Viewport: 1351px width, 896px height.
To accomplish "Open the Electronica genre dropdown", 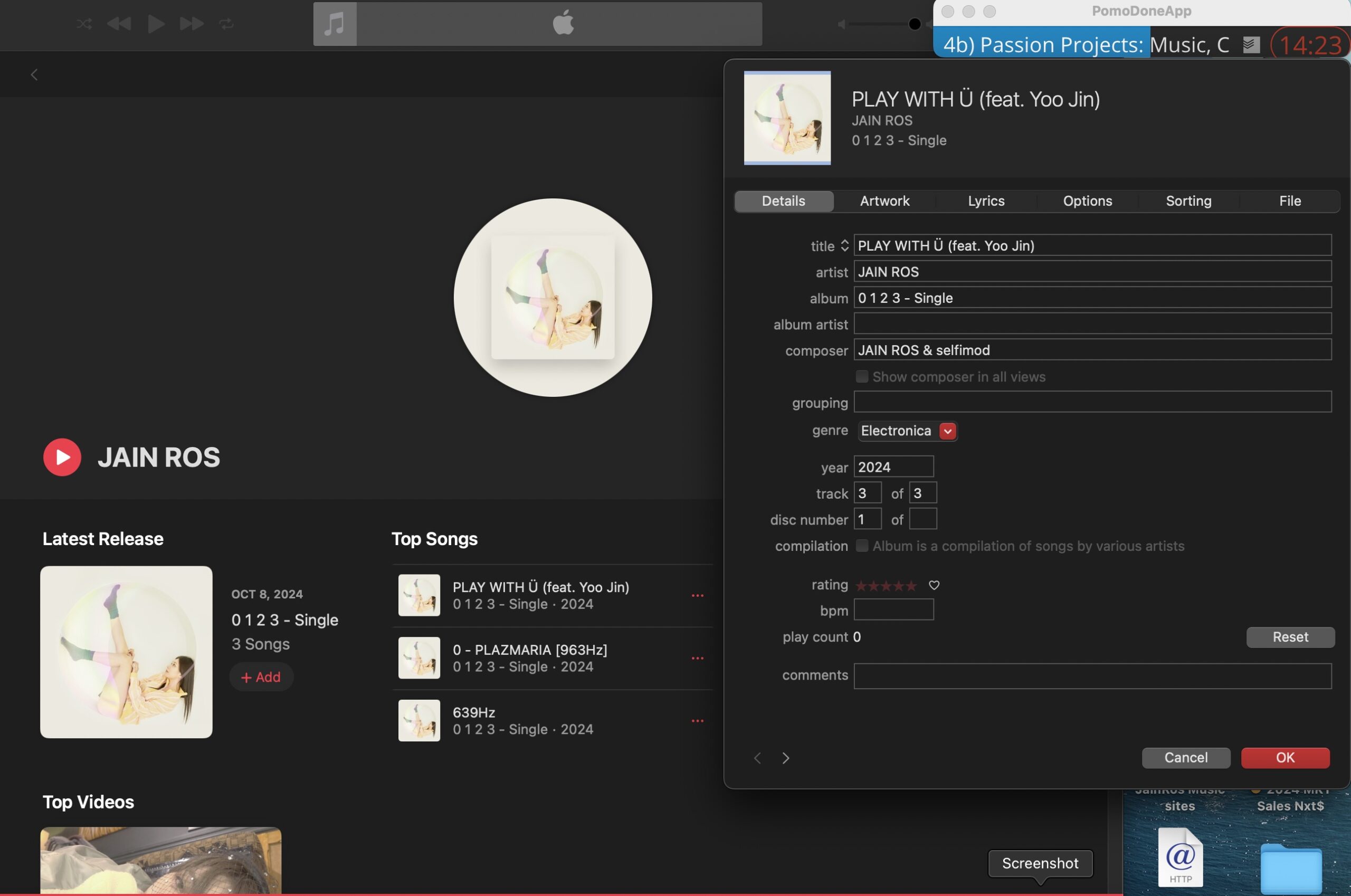I will coord(947,431).
